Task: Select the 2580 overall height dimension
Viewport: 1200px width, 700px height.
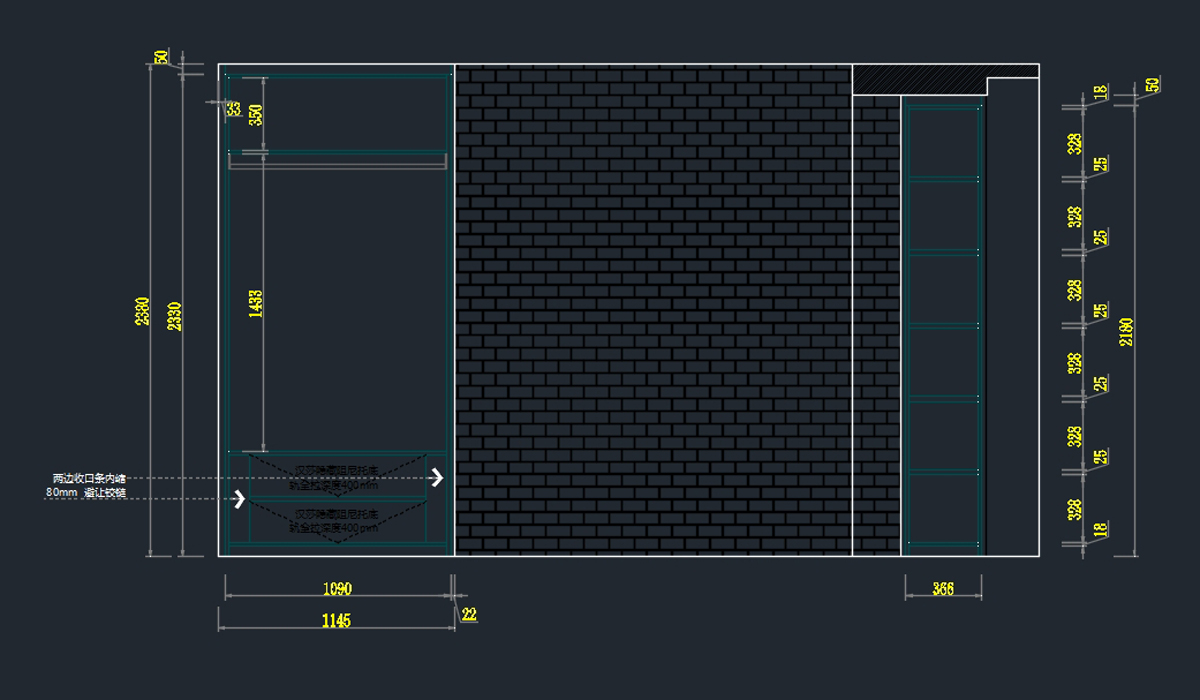Action: point(143,312)
